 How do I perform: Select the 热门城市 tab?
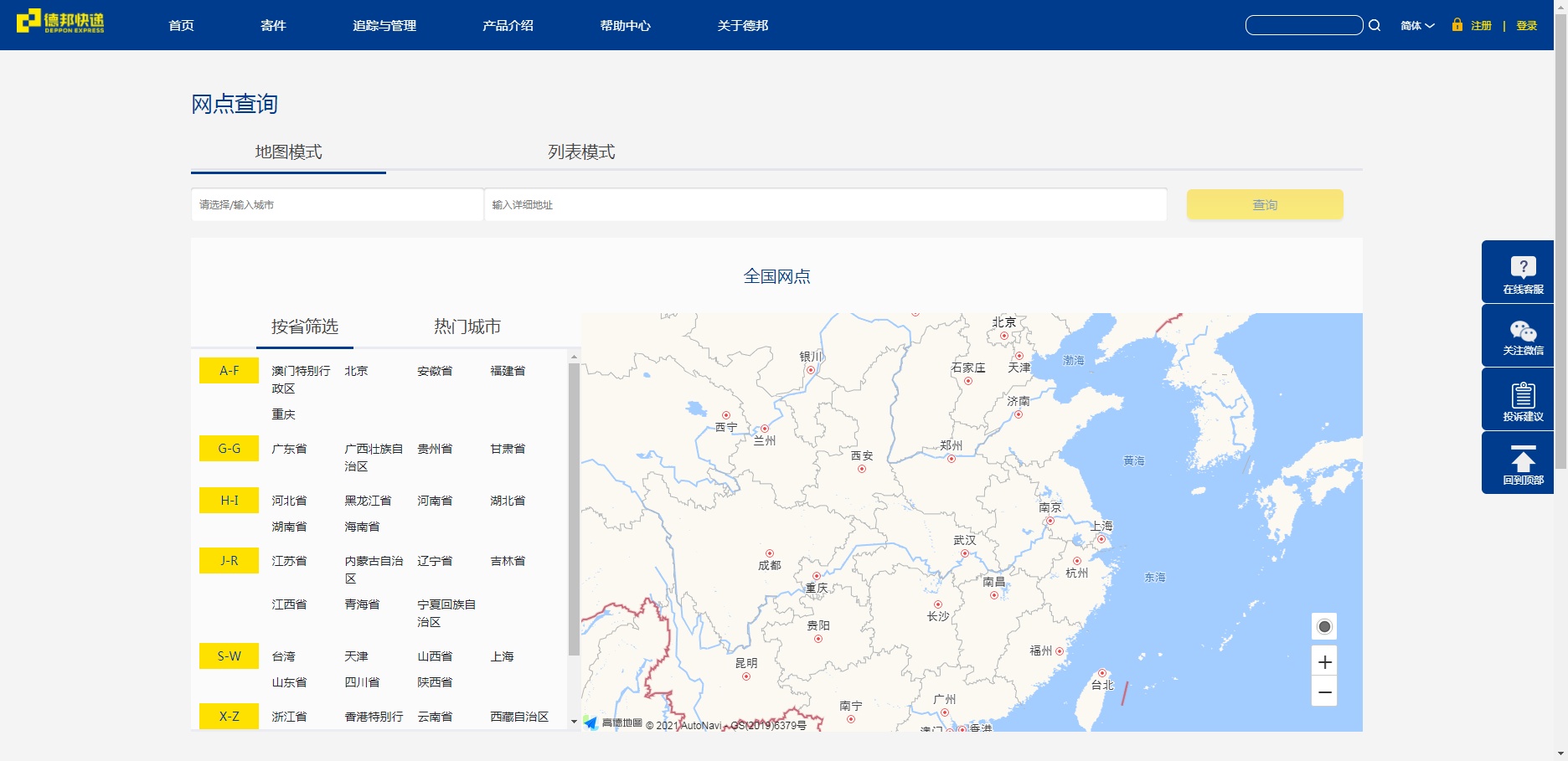pos(467,327)
